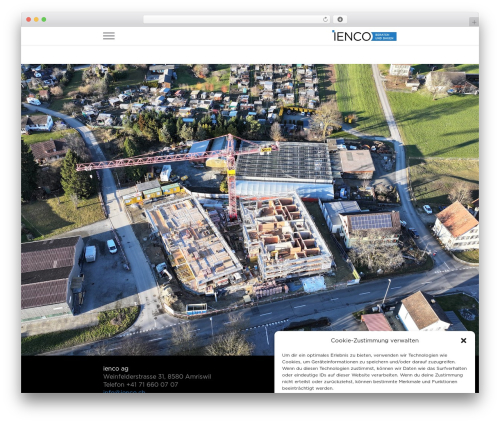Click 'Cookie-Zustimmung verwalten' dialog title
This screenshot has height=423, width=500.
pos(375,340)
